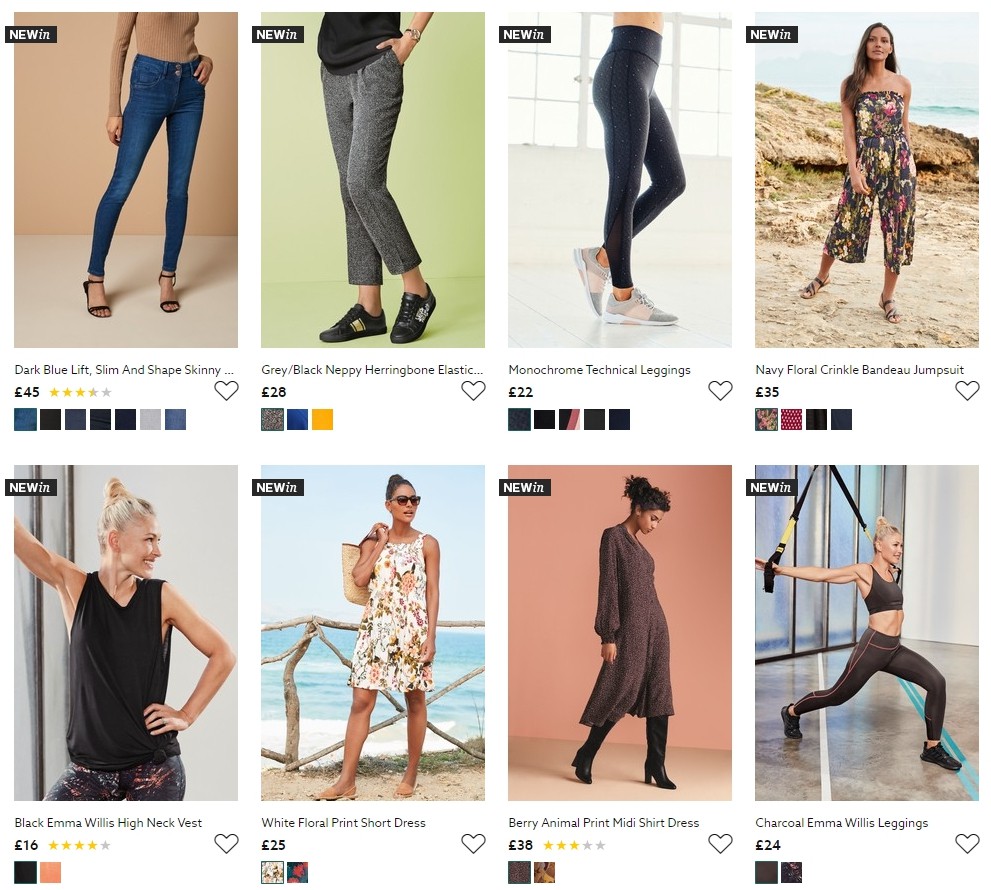Click White Floral Print Short Dress title
991x890 pixels.
pyautogui.click(x=343, y=823)
